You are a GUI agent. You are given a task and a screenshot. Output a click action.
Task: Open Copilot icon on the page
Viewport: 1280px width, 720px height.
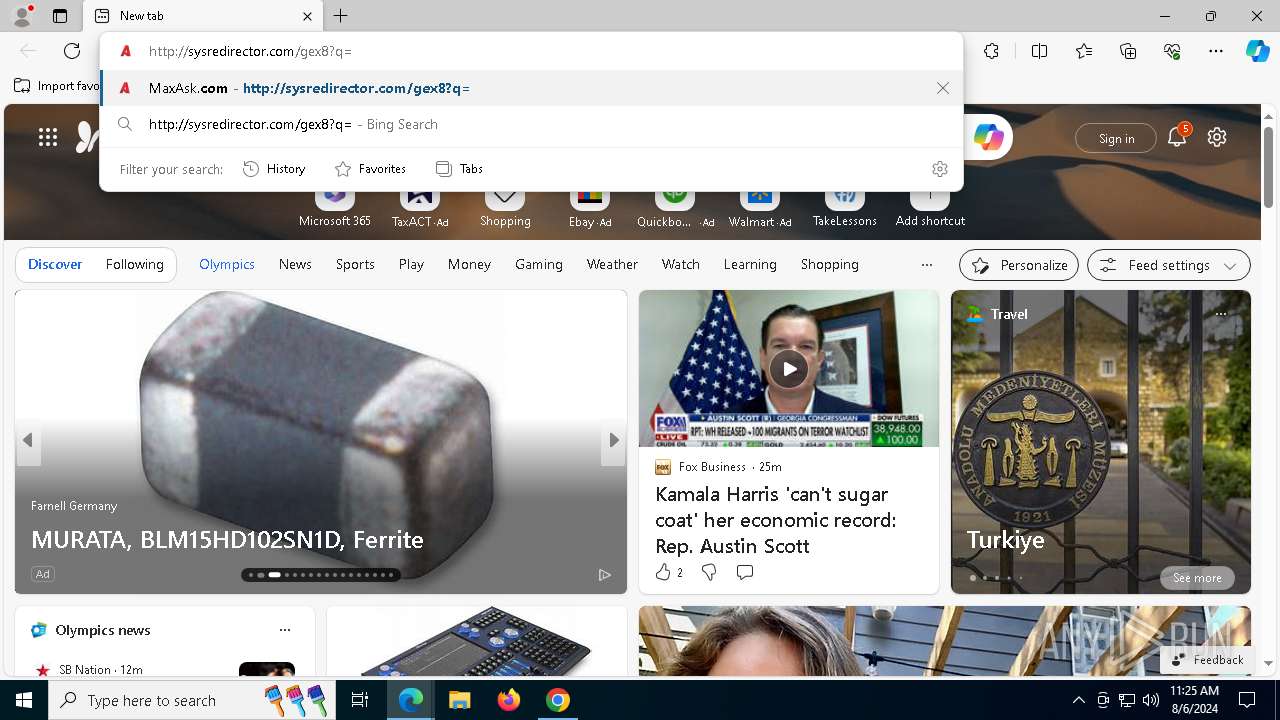click(x=988, y=138)
